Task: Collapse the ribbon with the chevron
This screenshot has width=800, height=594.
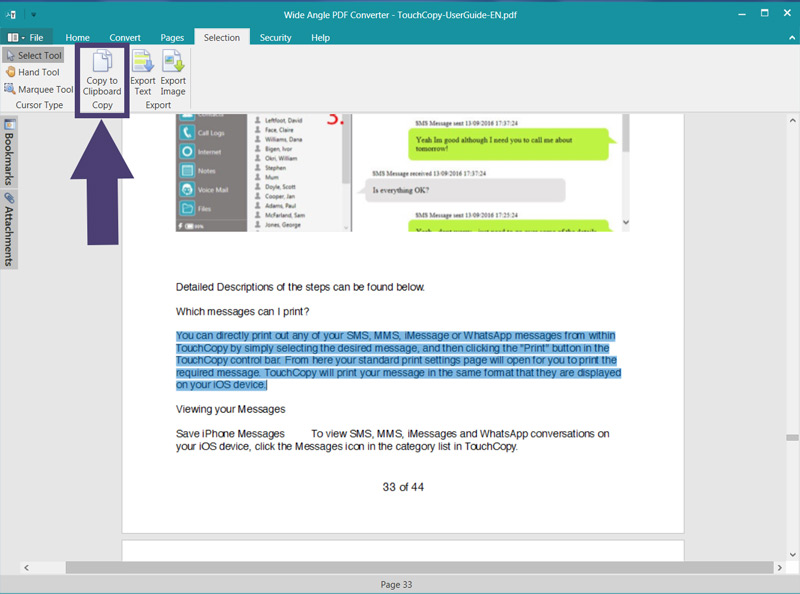Action: coord(792,37)
